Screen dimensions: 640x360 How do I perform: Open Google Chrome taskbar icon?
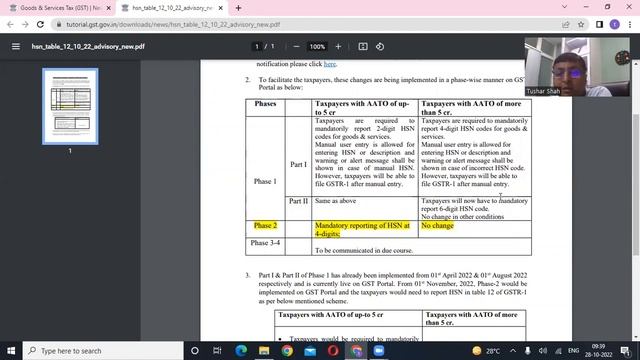[287, 351]
